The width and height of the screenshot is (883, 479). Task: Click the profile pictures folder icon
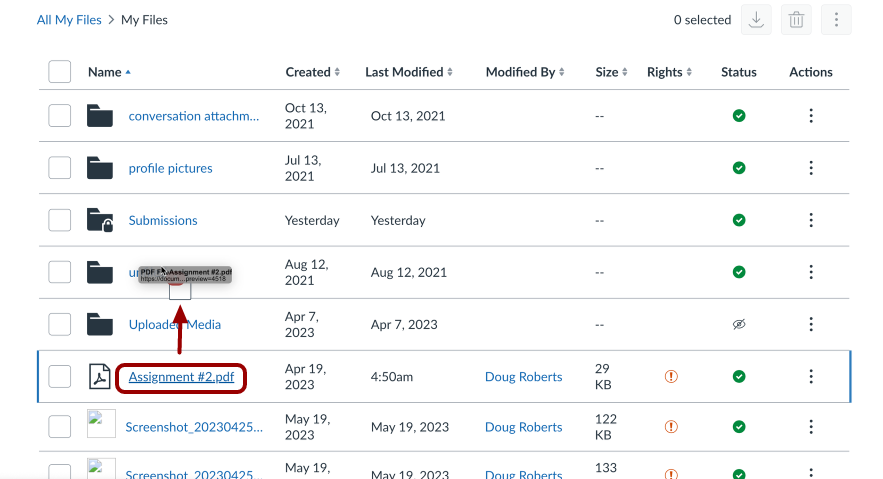[x=100, y=168]
